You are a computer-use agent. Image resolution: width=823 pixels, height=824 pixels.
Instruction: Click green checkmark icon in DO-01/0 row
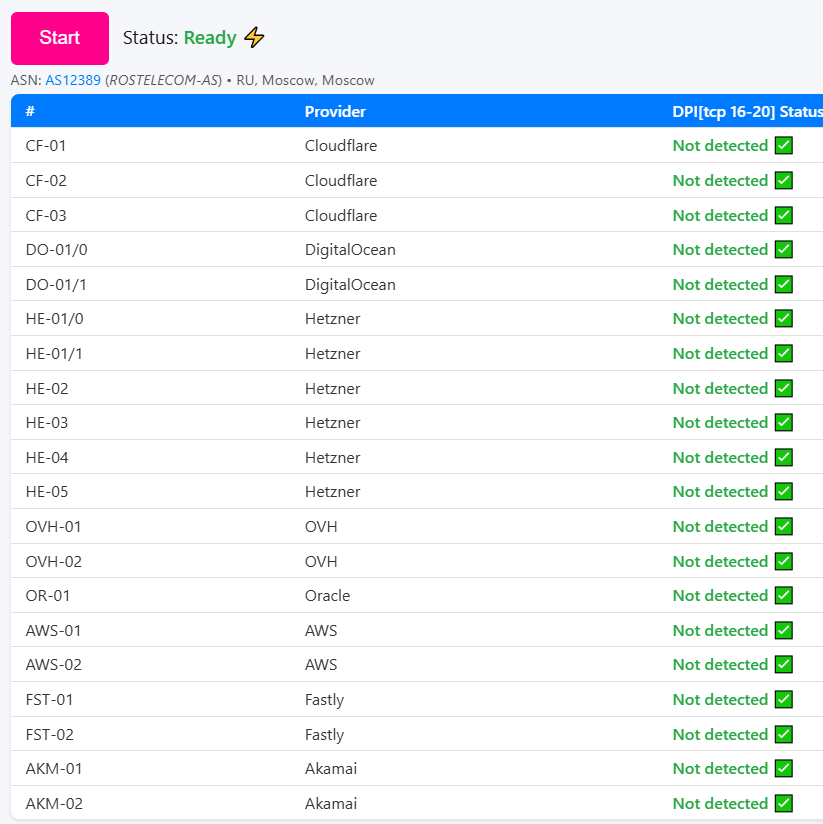point(784,250)
